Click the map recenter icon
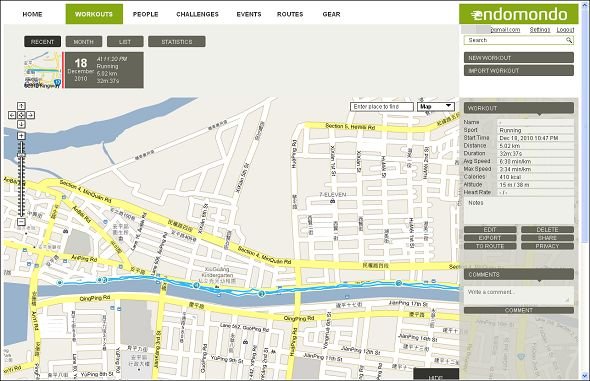 (21, 115)
